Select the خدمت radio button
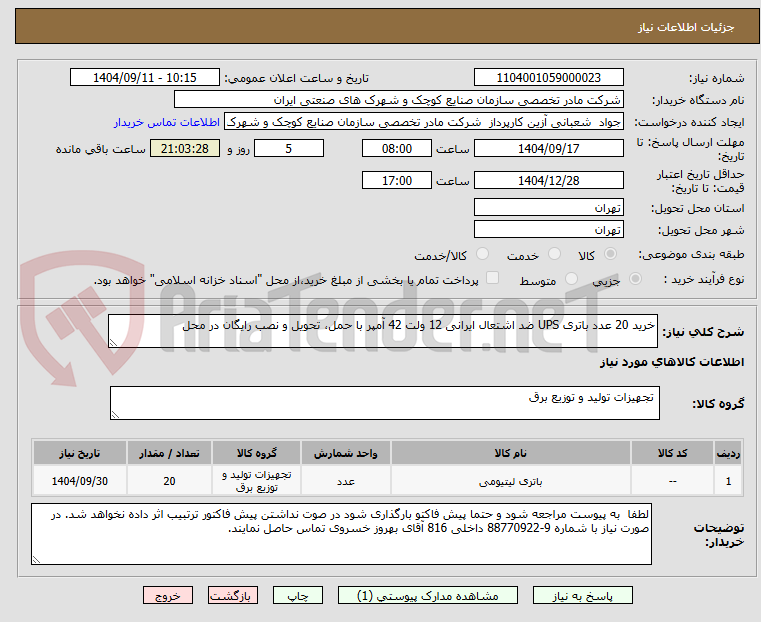The height and width of the screenshot is (622, 761). tap(554, 254)
